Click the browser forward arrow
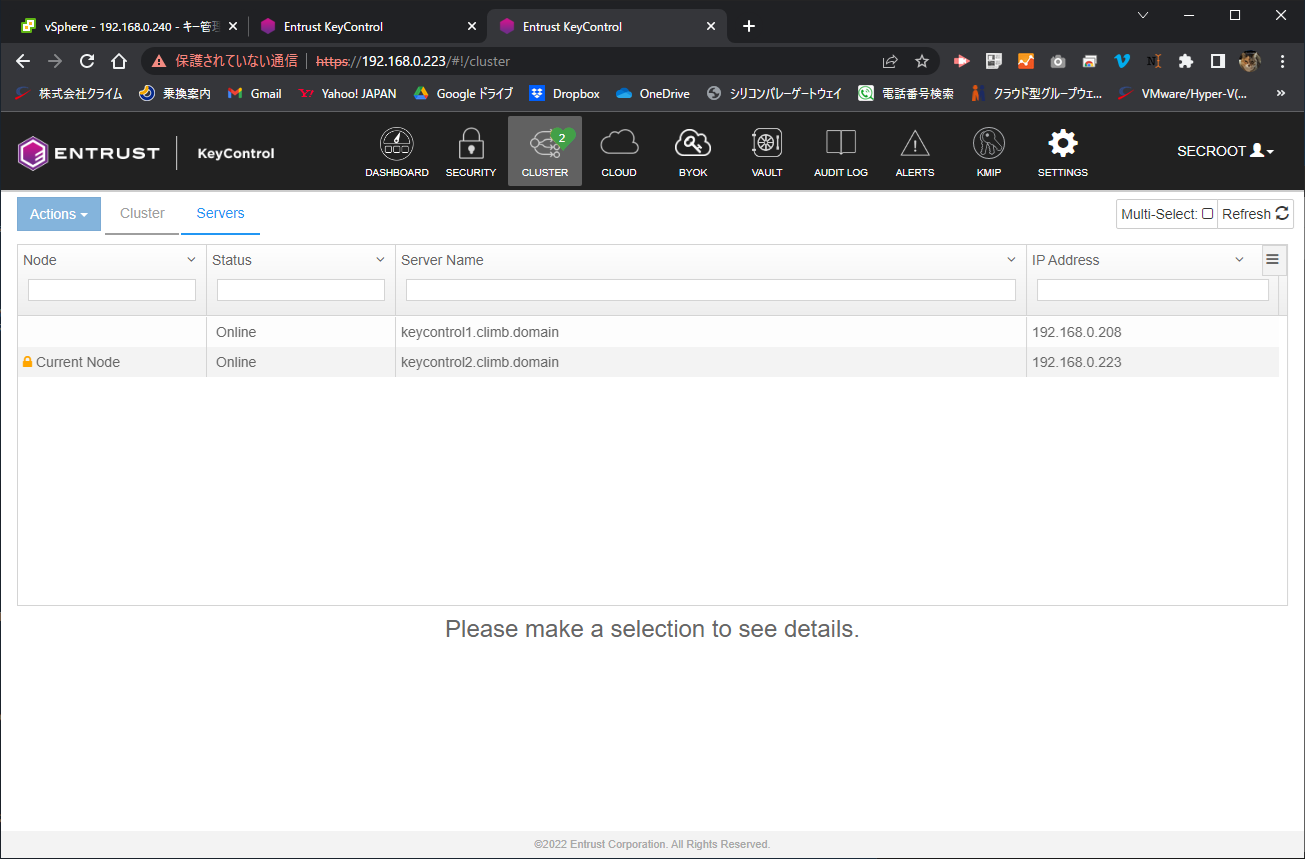Image resolution: width=1305 pixels, height=859 pixels. [x=55, y=61]
